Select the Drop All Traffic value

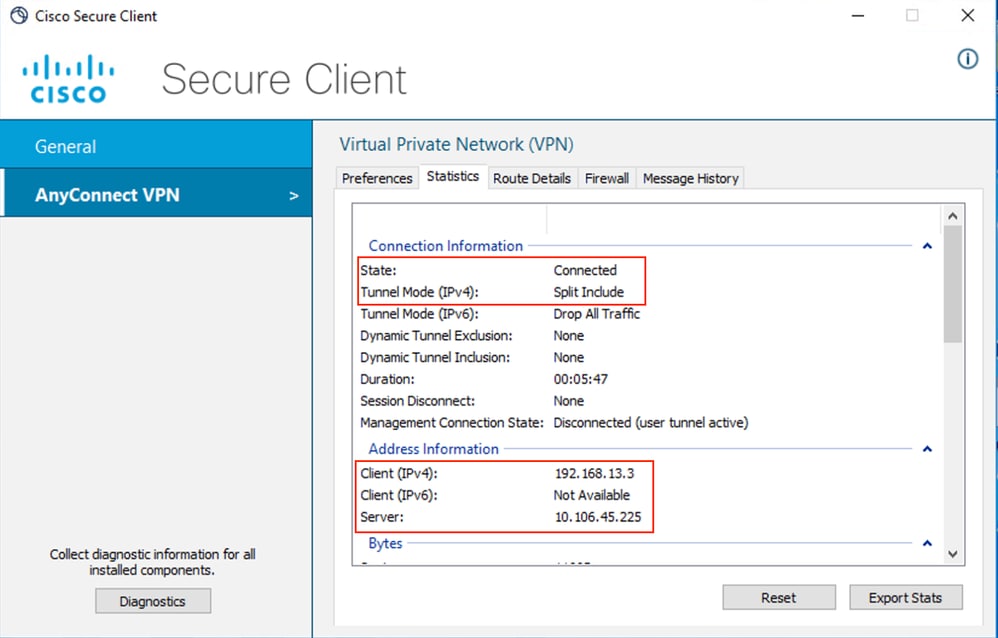click(596, 313)
